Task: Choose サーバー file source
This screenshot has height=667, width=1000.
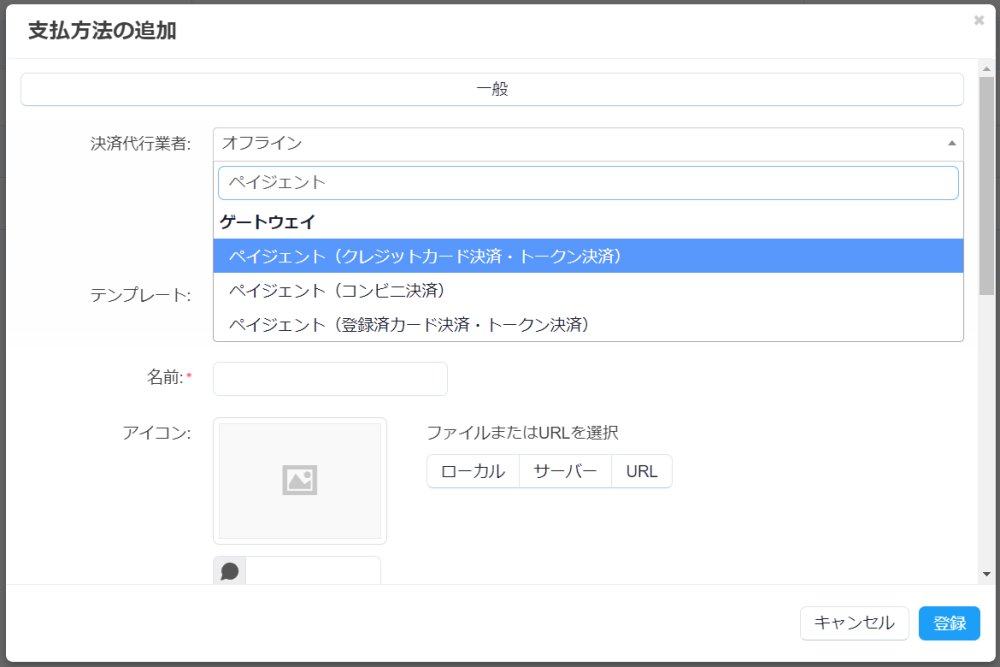Action: 565,471
